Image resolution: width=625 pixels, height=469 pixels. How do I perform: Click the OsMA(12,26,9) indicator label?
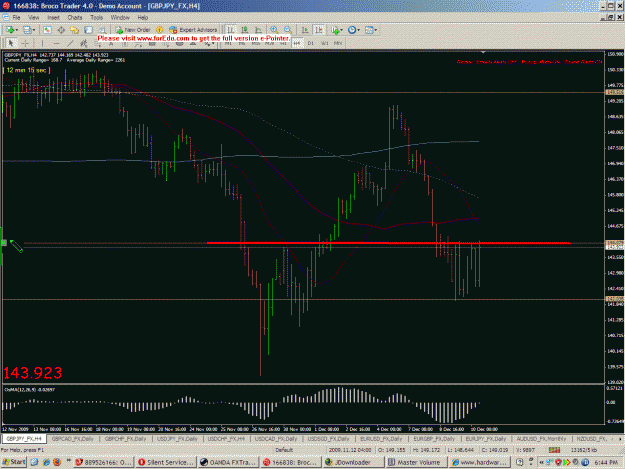(x=30, y=390)
